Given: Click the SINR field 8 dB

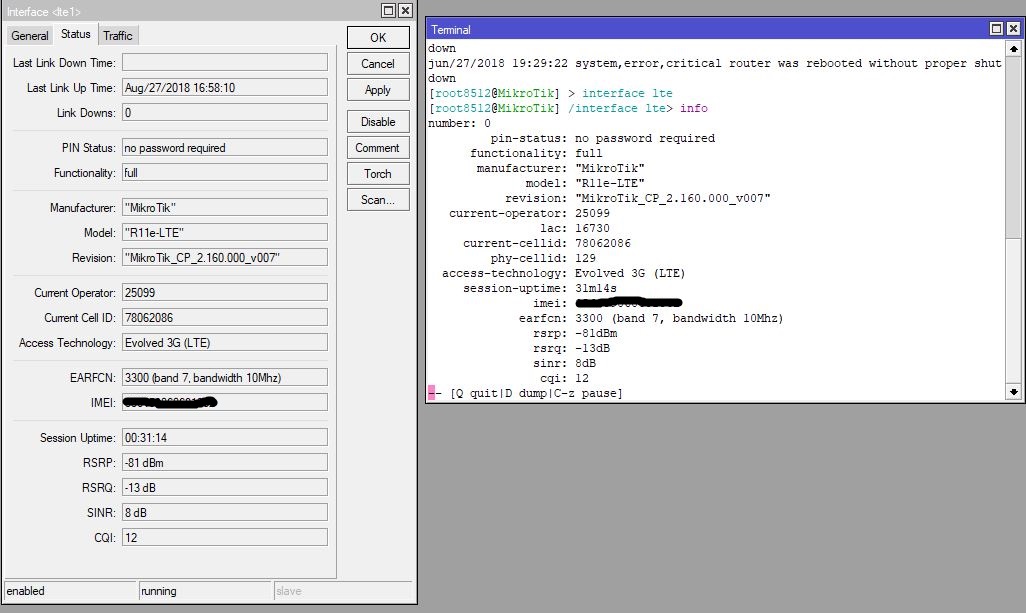Looking at the screenshot, I should click(224, 512).
